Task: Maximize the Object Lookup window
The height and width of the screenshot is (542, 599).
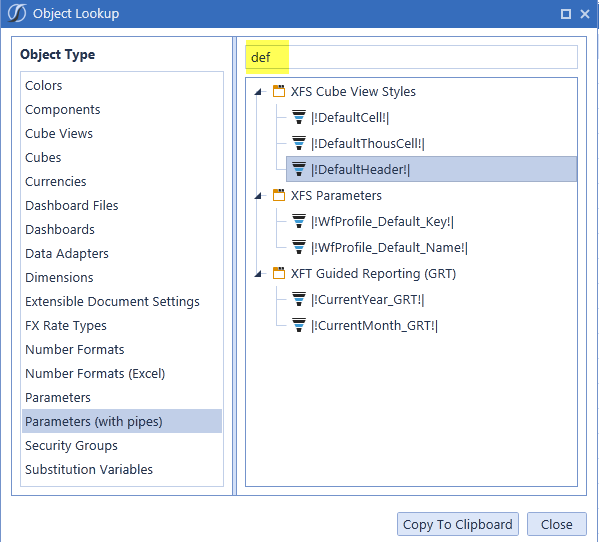Action: tap(566, 14)
